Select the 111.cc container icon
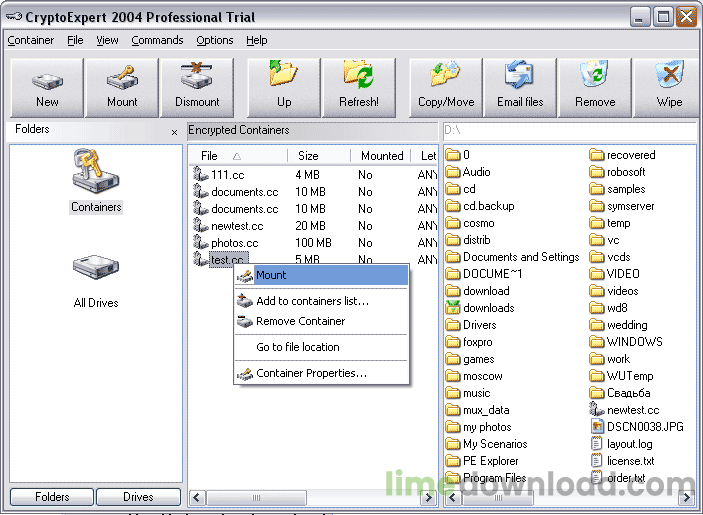The height and width of the screenshot is (515, 703). 200,174
